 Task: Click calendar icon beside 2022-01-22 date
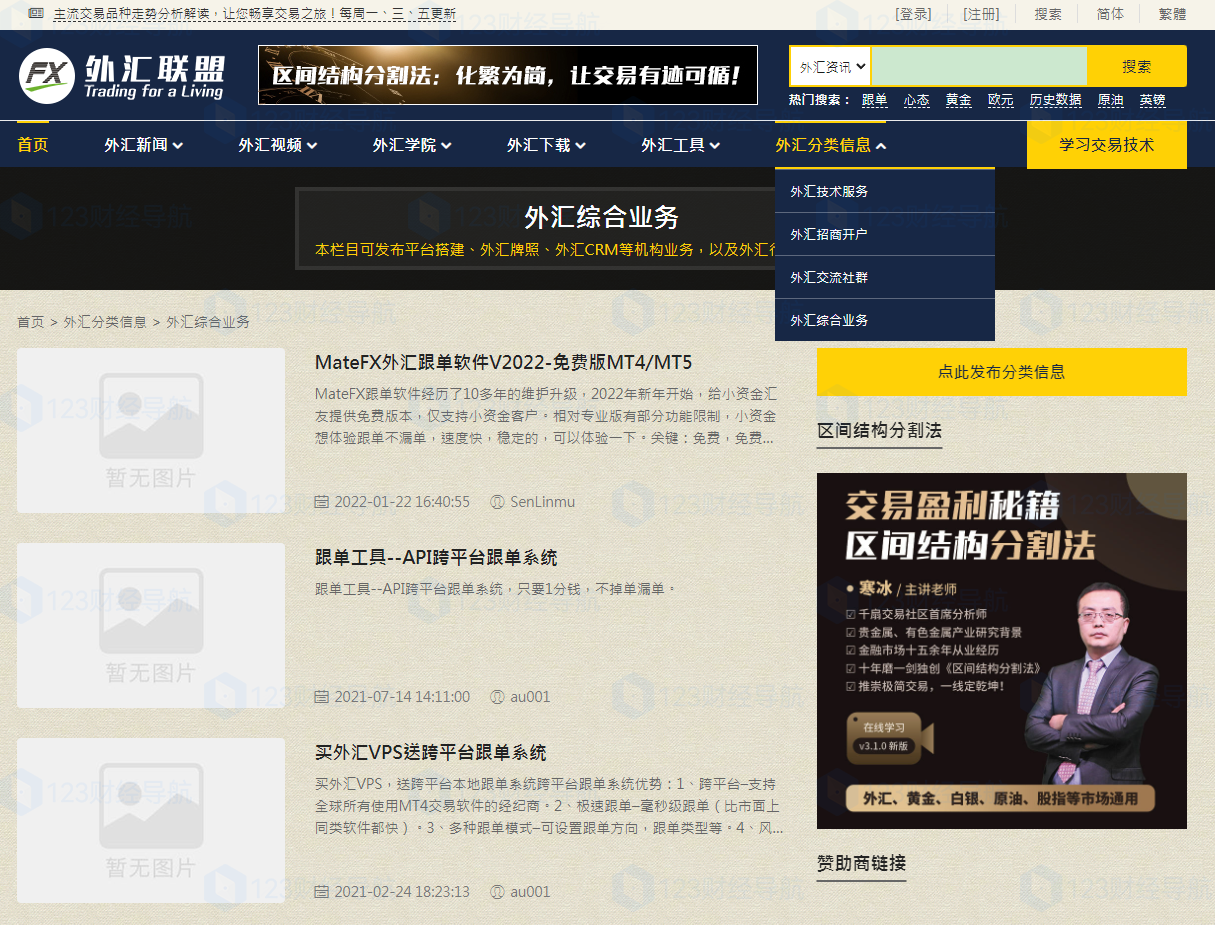click(321, 502)
